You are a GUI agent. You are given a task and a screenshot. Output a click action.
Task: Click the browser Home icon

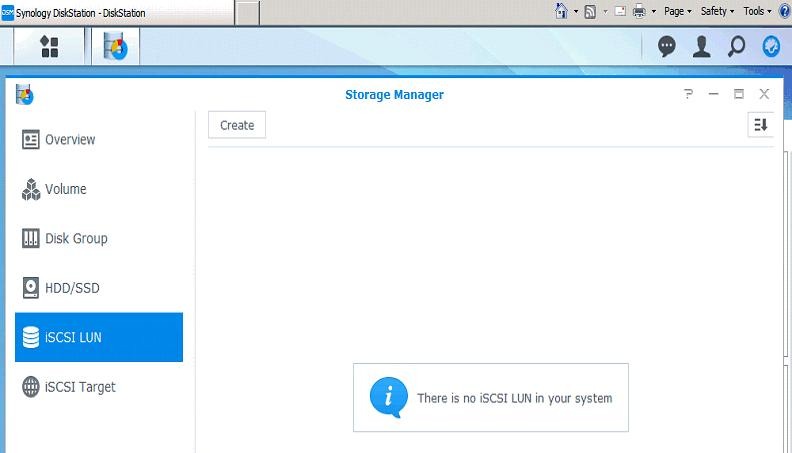[x=562, y=11]
